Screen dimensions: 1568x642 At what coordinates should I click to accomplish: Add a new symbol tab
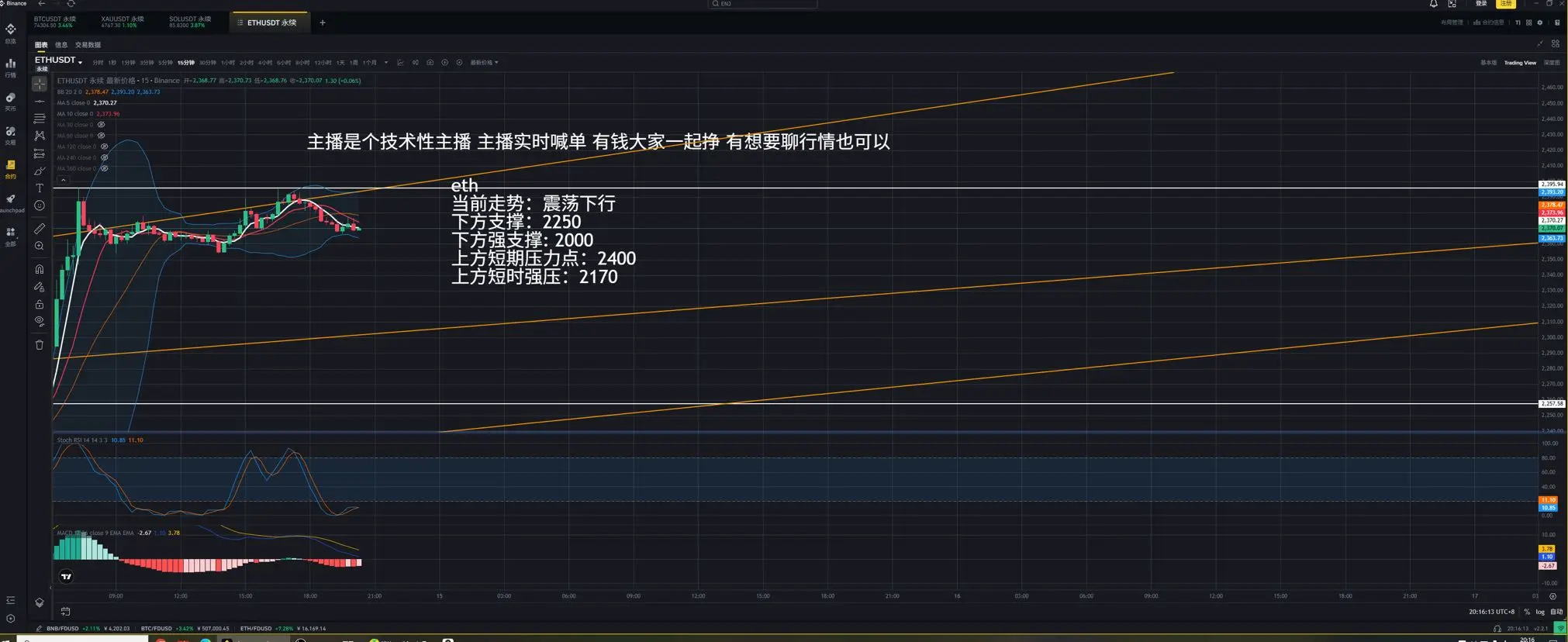[x=323, y=22]
